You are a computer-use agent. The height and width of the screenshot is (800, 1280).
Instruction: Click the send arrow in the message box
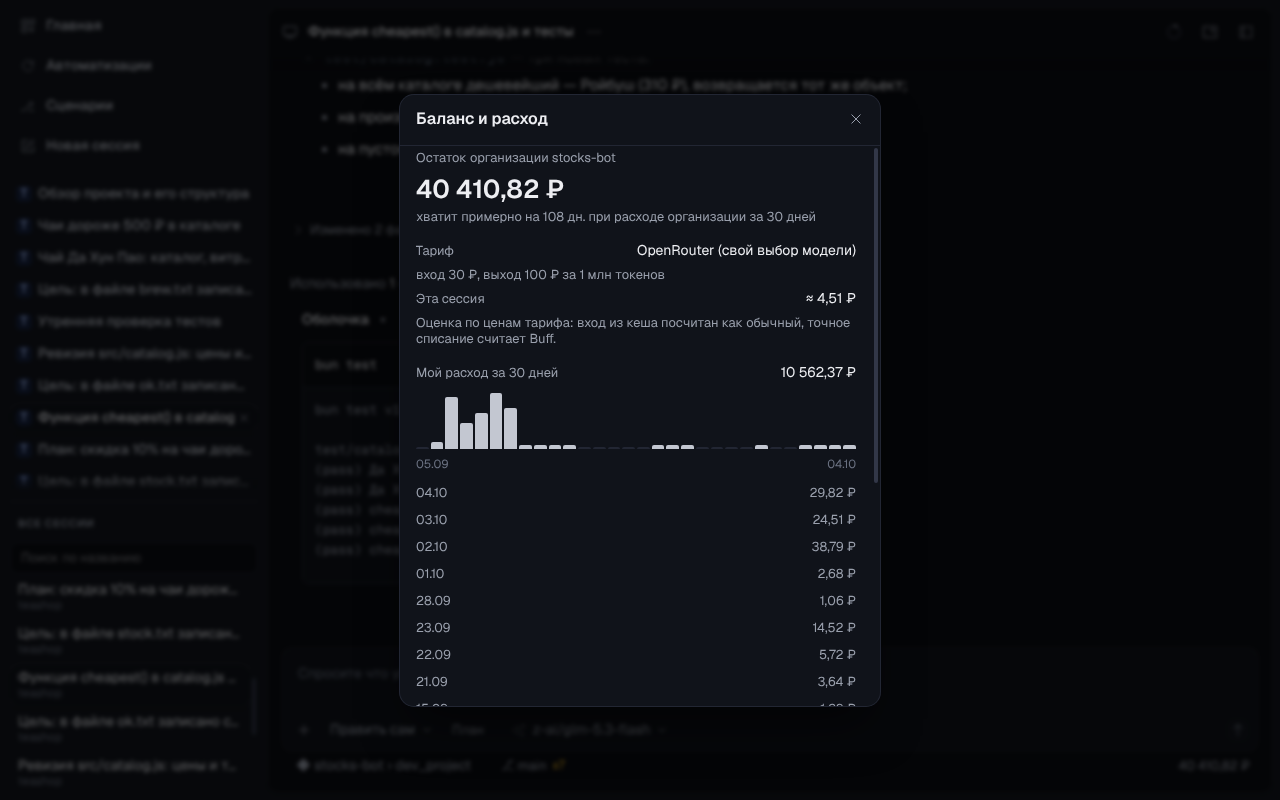(1238, 729)
